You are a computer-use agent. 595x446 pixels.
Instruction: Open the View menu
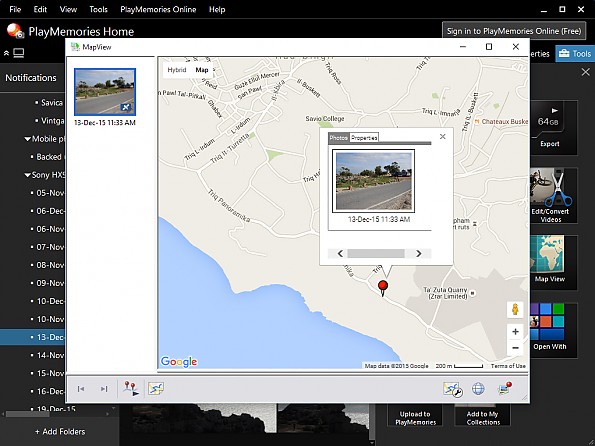[68, 9]
